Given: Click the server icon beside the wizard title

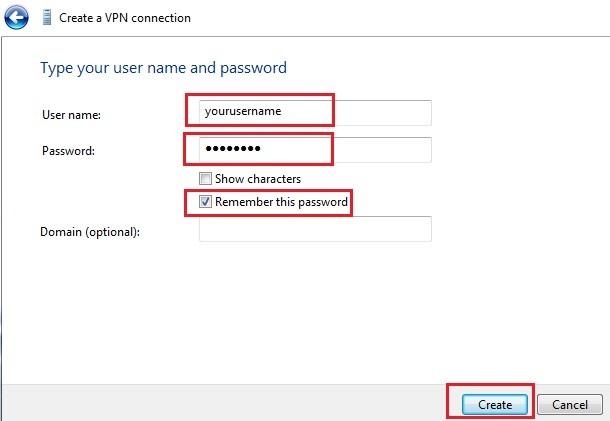Looking at the screenshot, I should click(47, 18).
